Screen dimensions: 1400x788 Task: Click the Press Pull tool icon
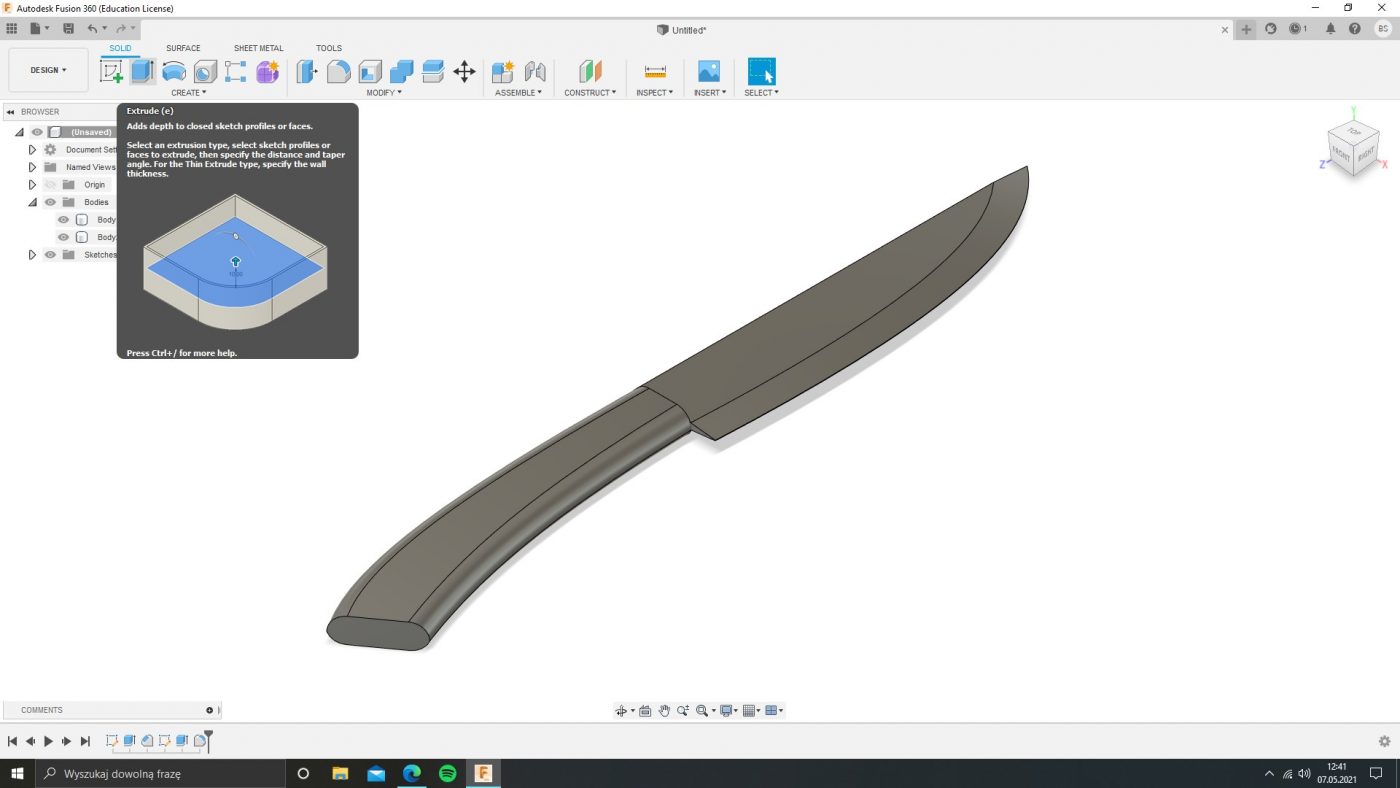pos(307,71)
